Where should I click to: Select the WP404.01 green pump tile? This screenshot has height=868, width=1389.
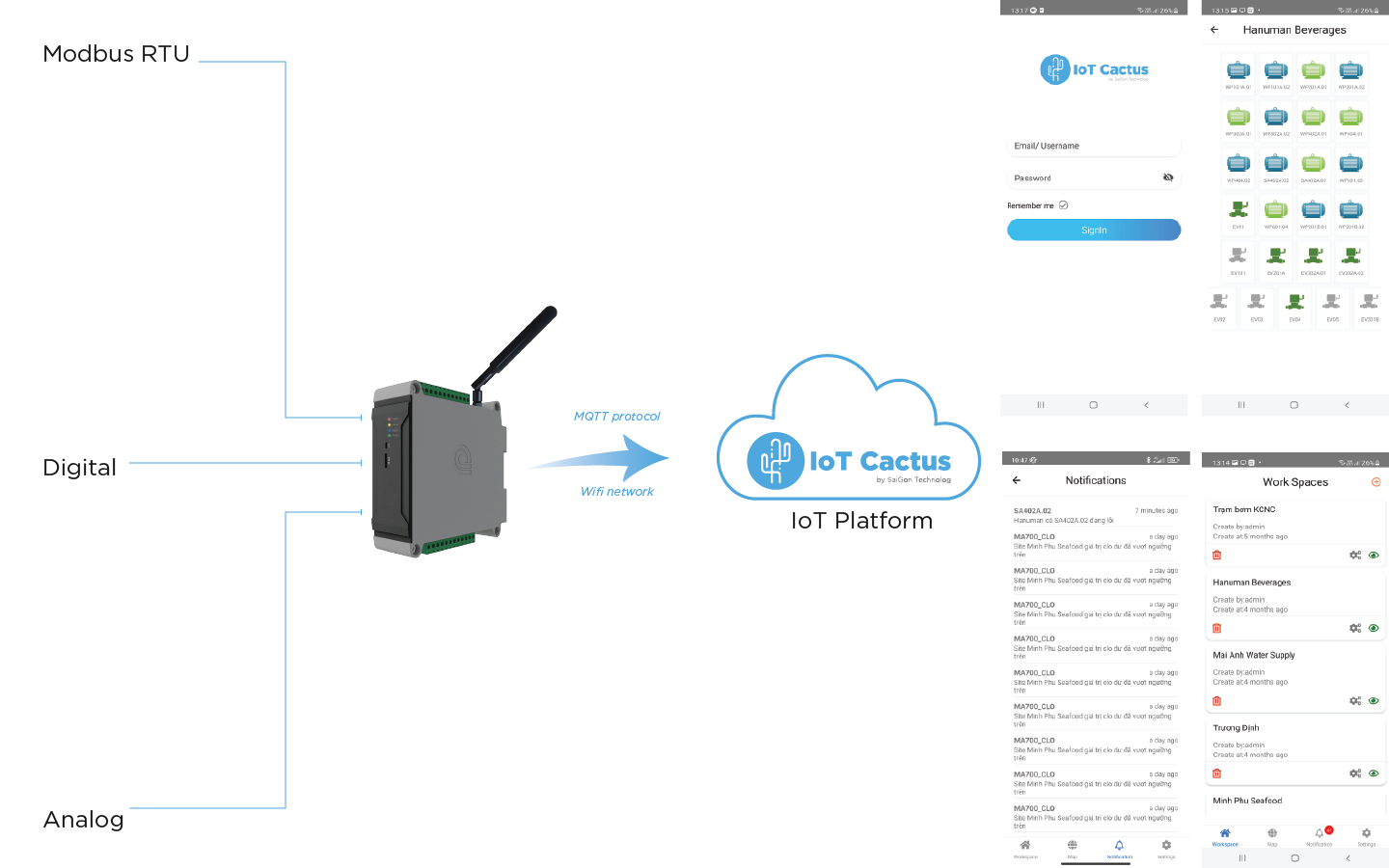1350,121
